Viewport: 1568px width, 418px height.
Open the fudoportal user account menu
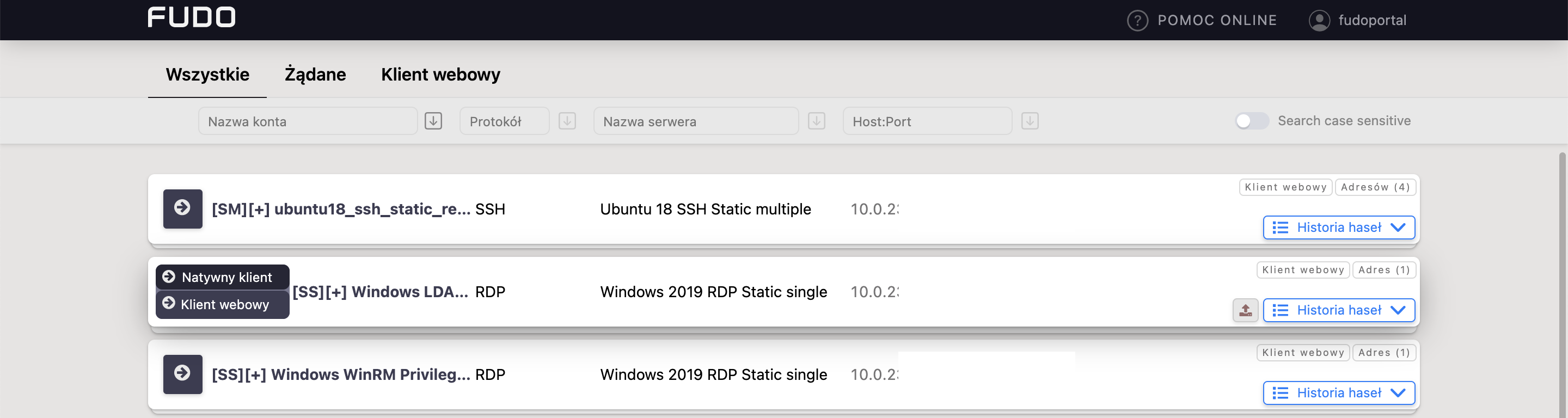tap(1357, 21)
